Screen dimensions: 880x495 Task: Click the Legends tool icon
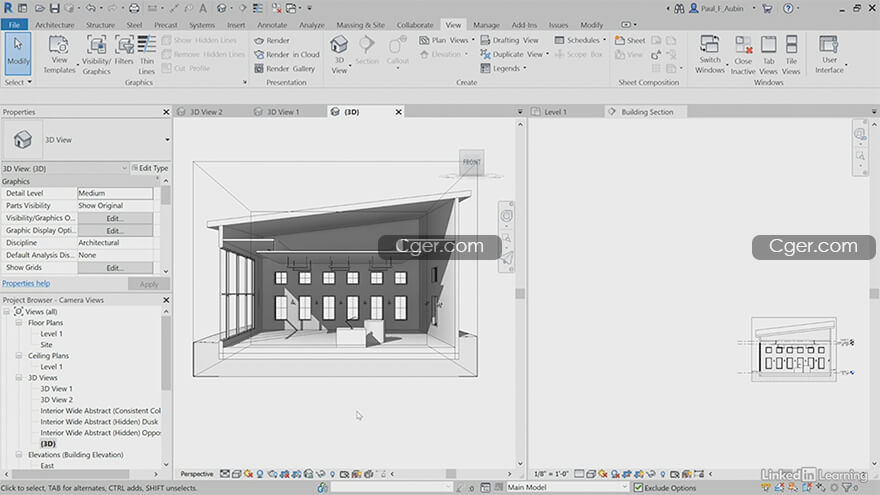coord(485,68)
